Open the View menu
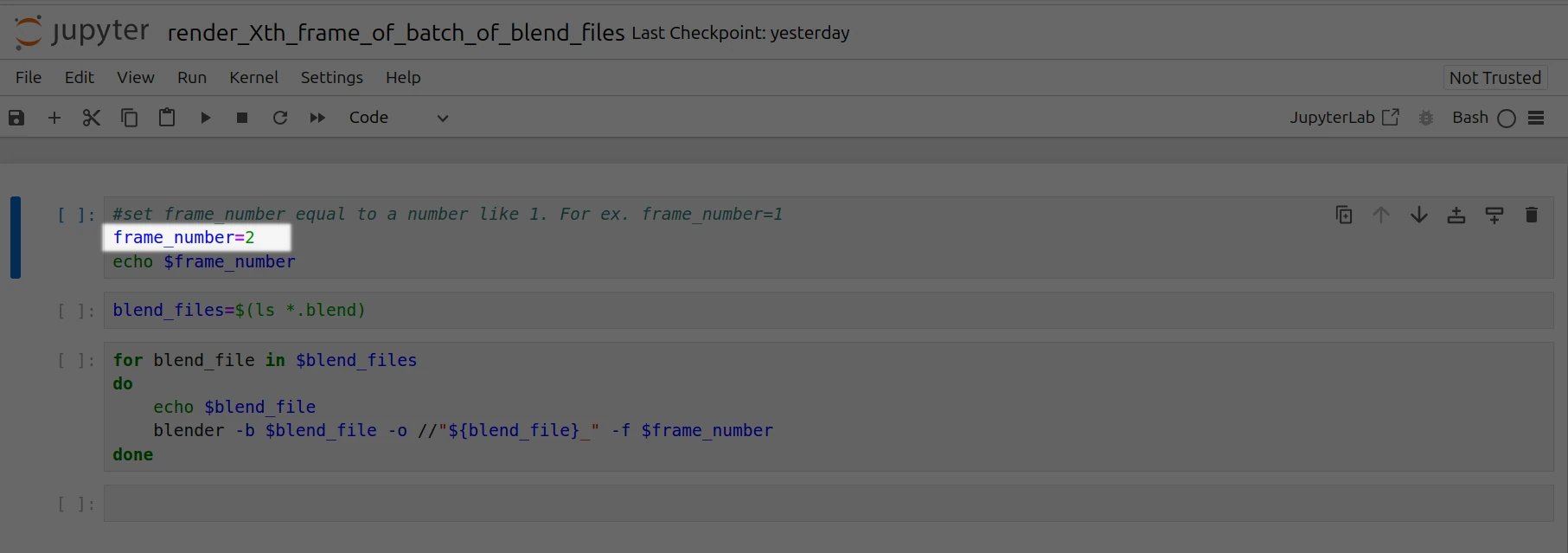Viewport: 1568px width, 553px height. (x=136, y=78)
